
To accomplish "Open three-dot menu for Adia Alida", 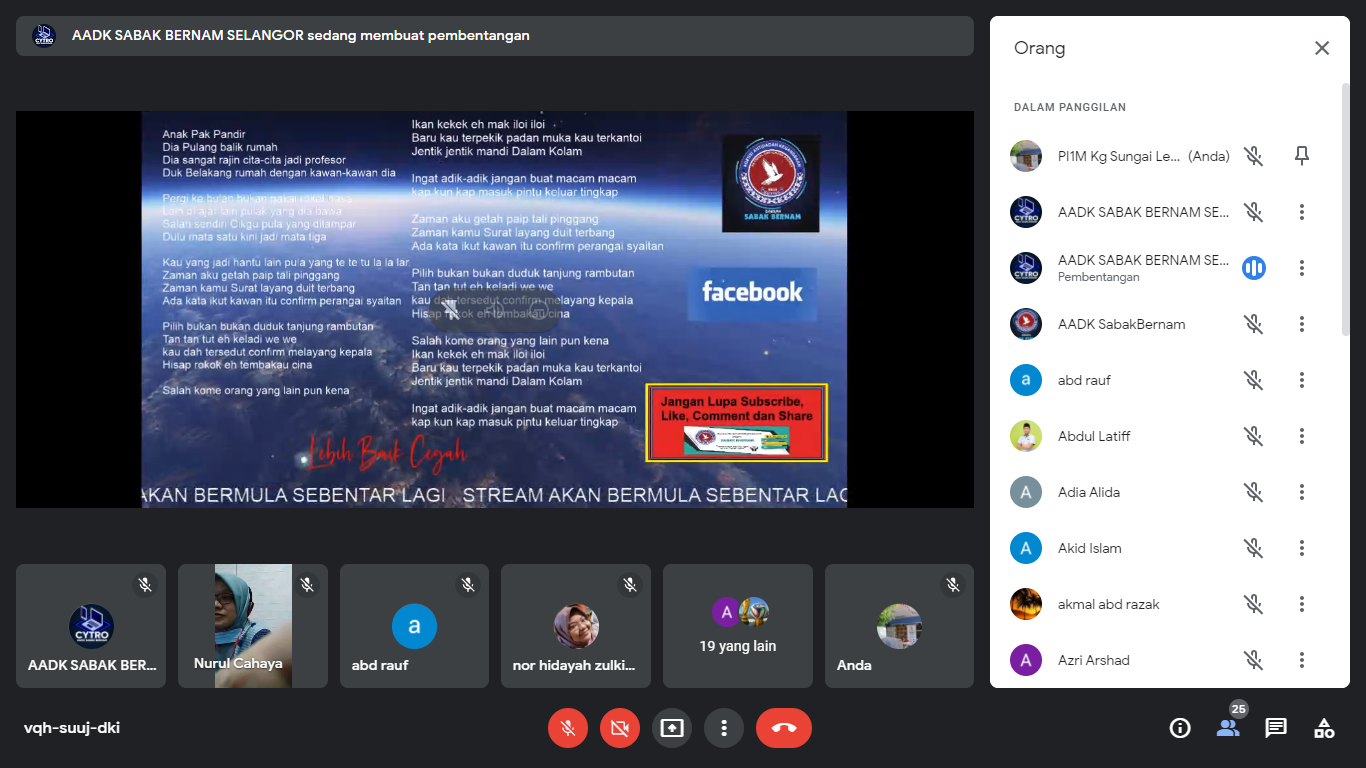I will pyautogui.click(x=1301, y=492).
